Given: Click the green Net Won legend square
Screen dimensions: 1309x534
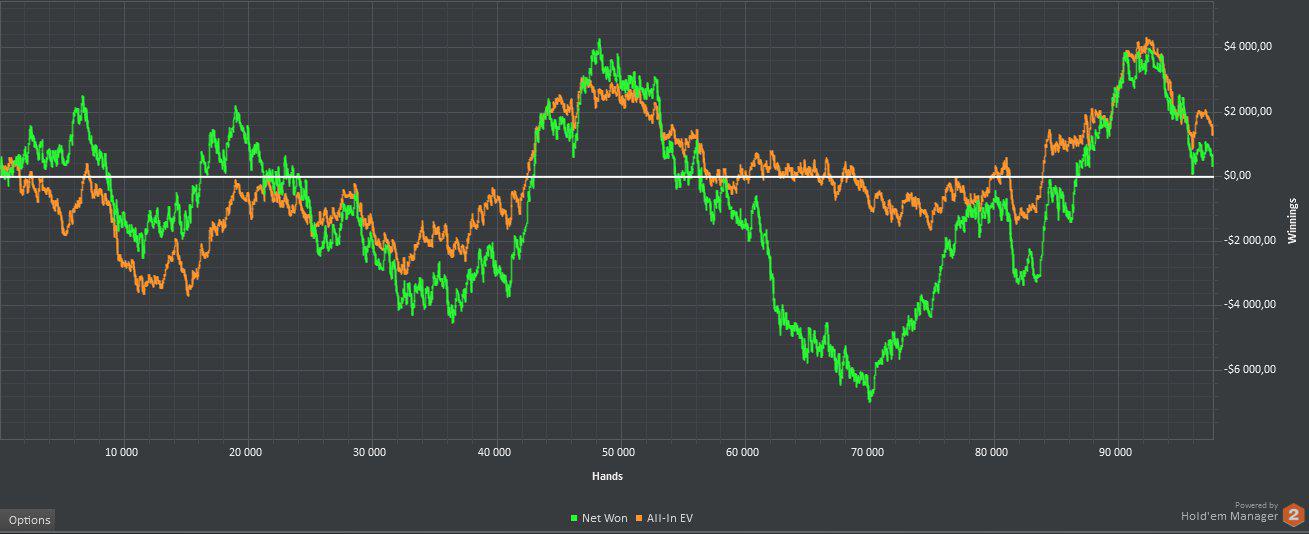Looking at the screenshot, I should 574,518.
